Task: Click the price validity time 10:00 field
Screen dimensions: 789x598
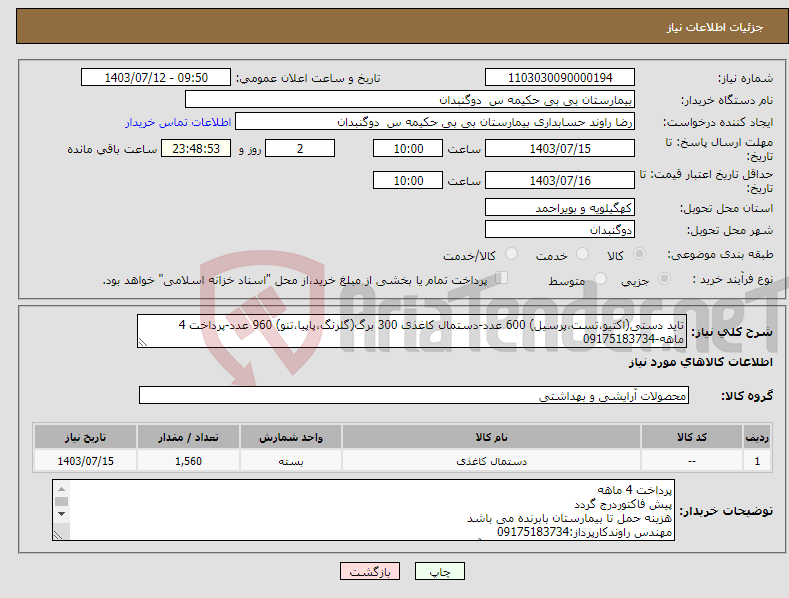Action: point(408,180)
